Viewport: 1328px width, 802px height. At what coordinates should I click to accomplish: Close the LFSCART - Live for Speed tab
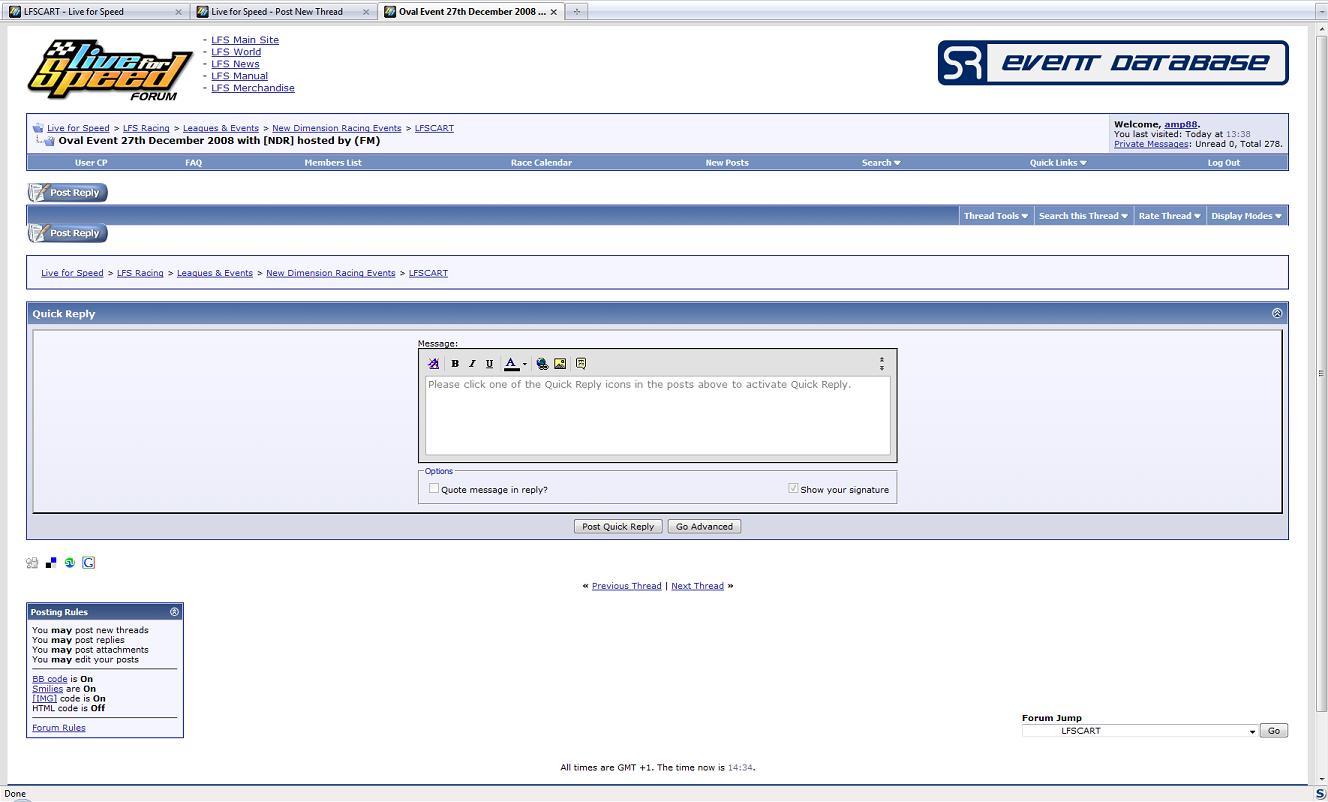pyautogui.click(x=179, y=12)
